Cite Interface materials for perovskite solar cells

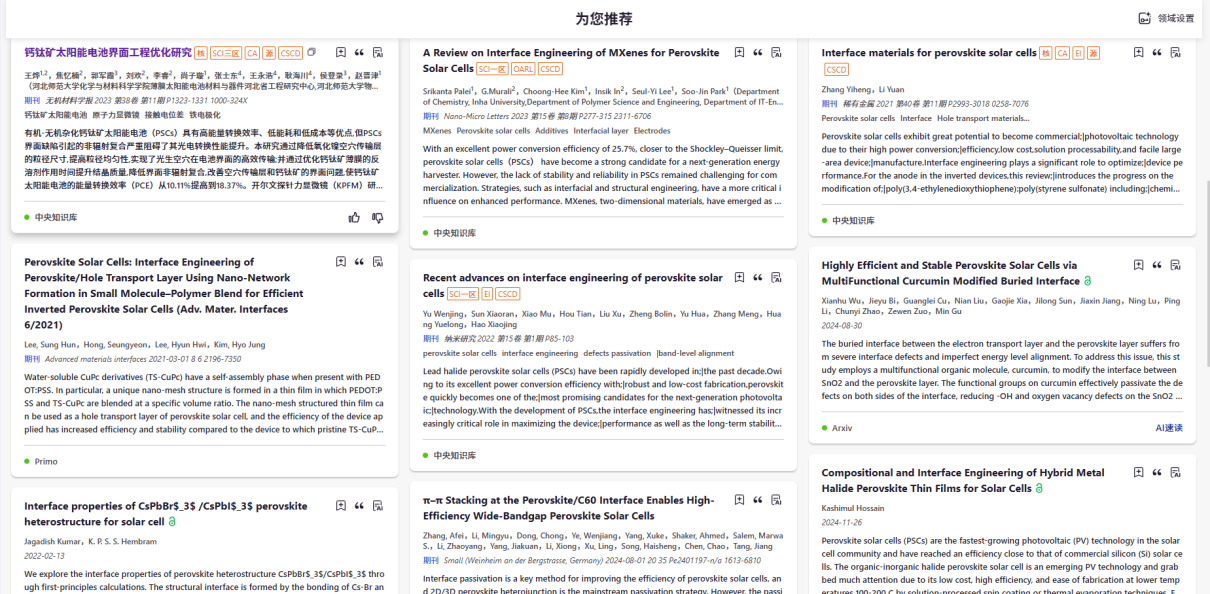(x=1157, y=53)
